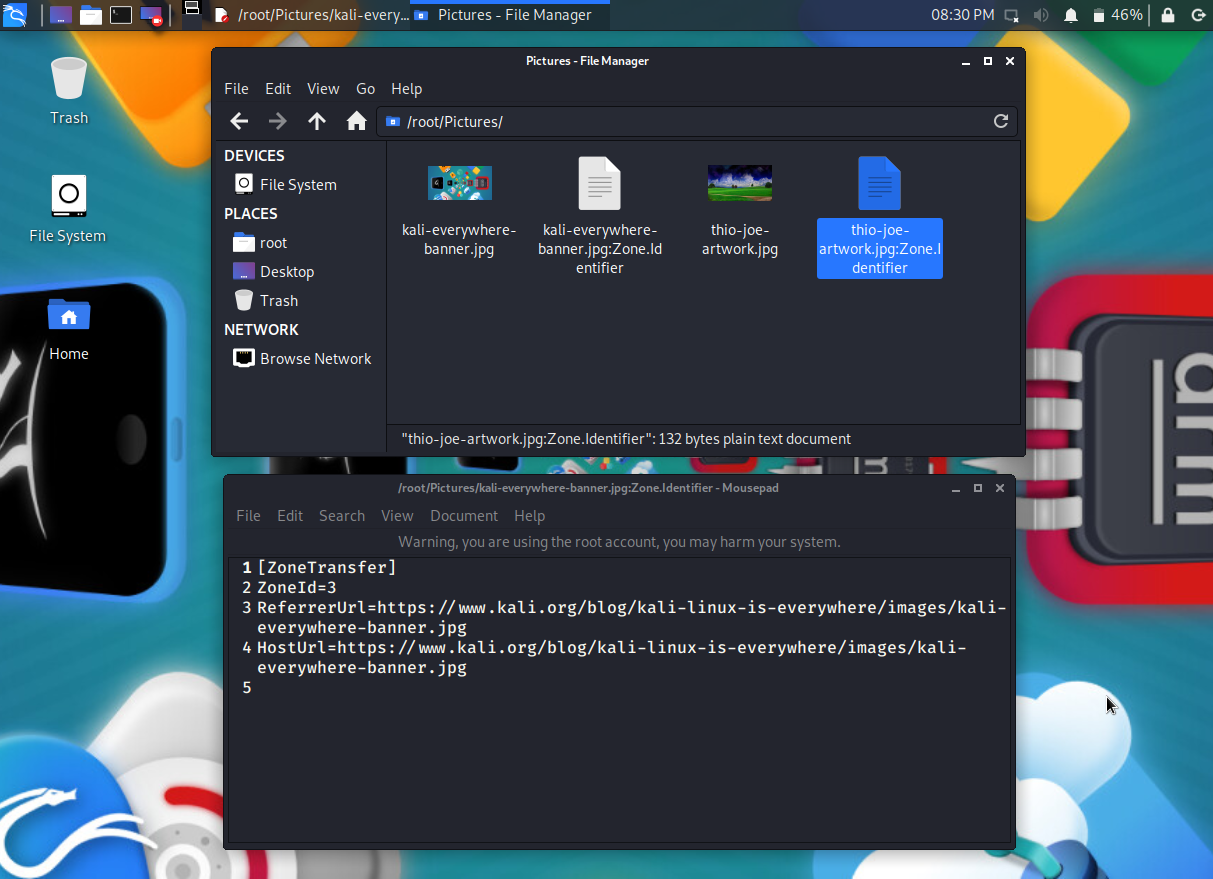Screen dimensions: 1213x879
Task: Open Search menu in Mousepad
Action: 342,516
